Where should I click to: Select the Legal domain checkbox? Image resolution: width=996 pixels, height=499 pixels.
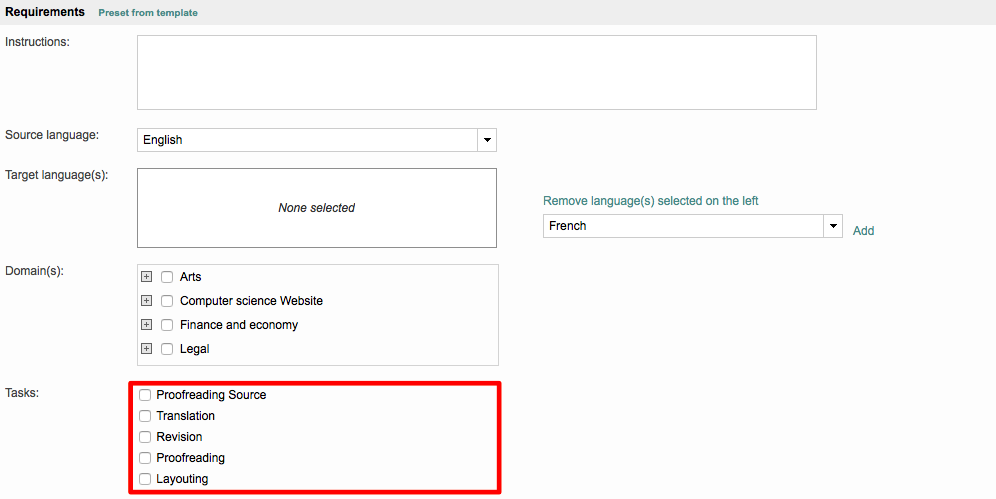point(167,349)
